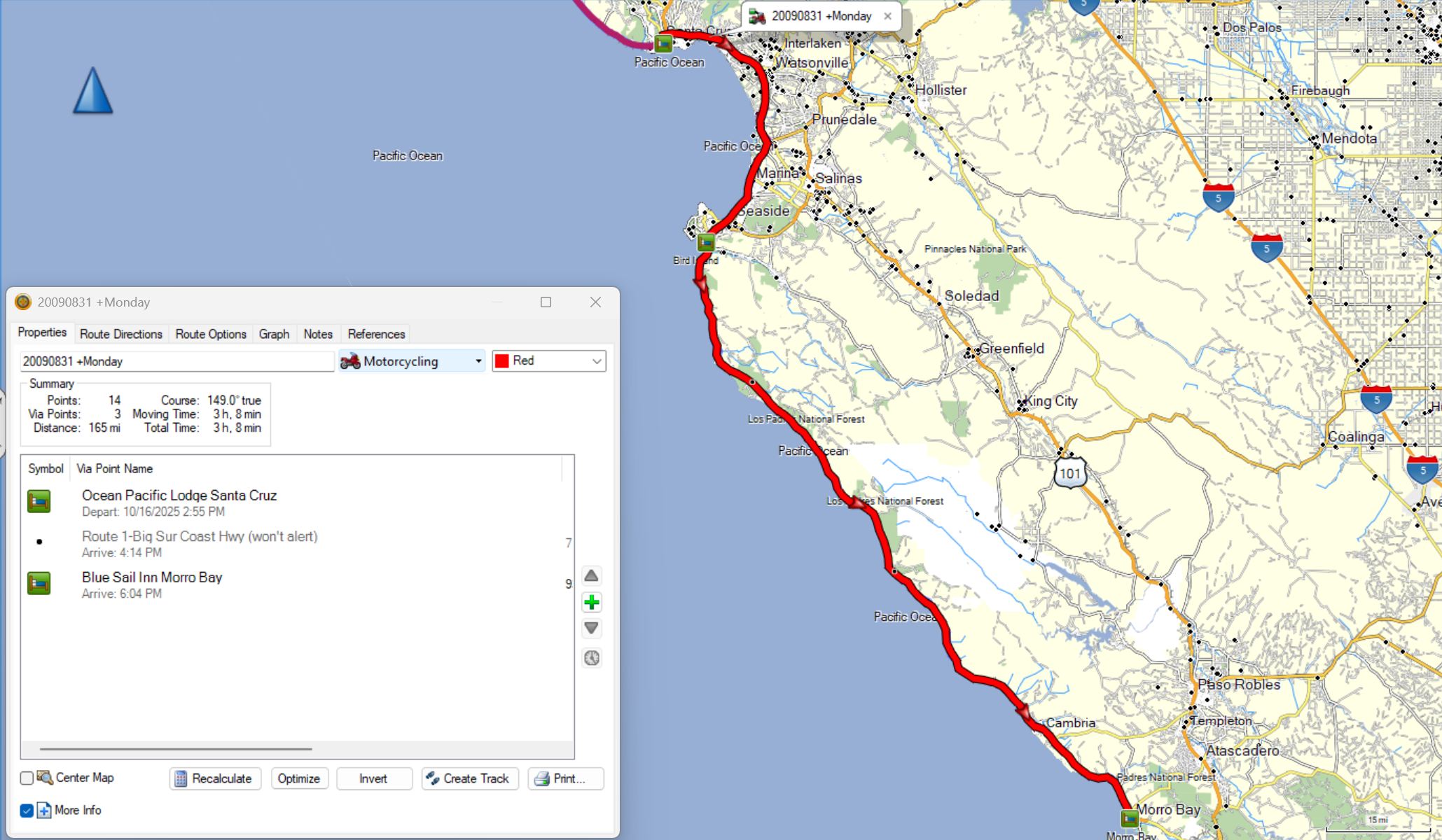Screen dimensions: 1442x840
Task: Click the US 101 highway shield on map
Action: 1069,473
